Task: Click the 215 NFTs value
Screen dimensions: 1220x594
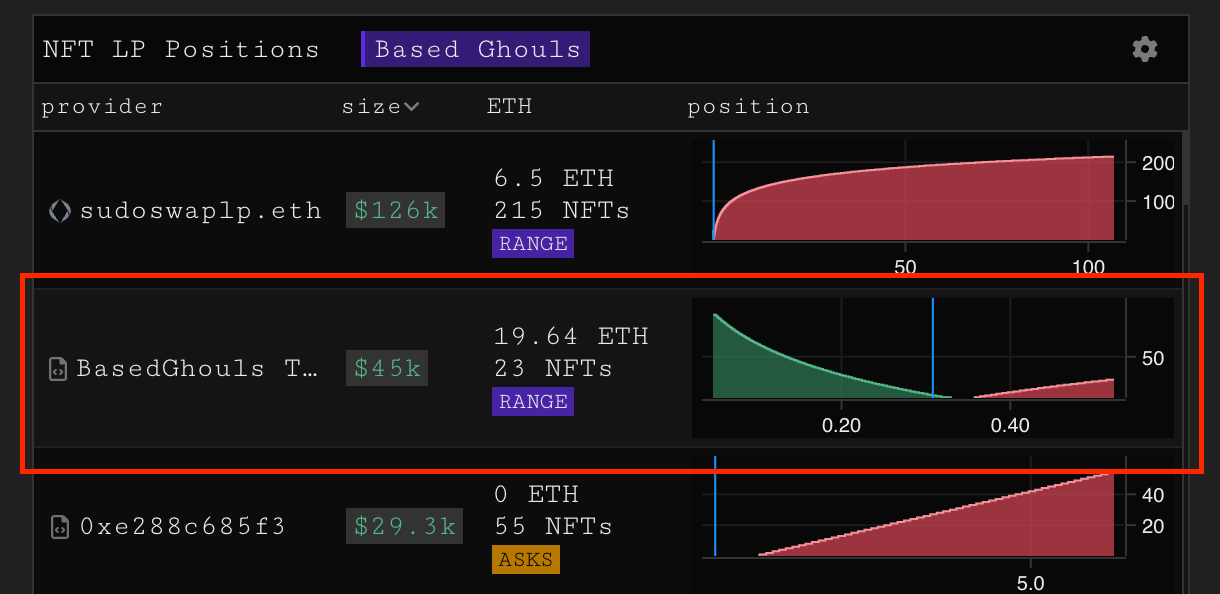Action: click(x=562, y=210)
